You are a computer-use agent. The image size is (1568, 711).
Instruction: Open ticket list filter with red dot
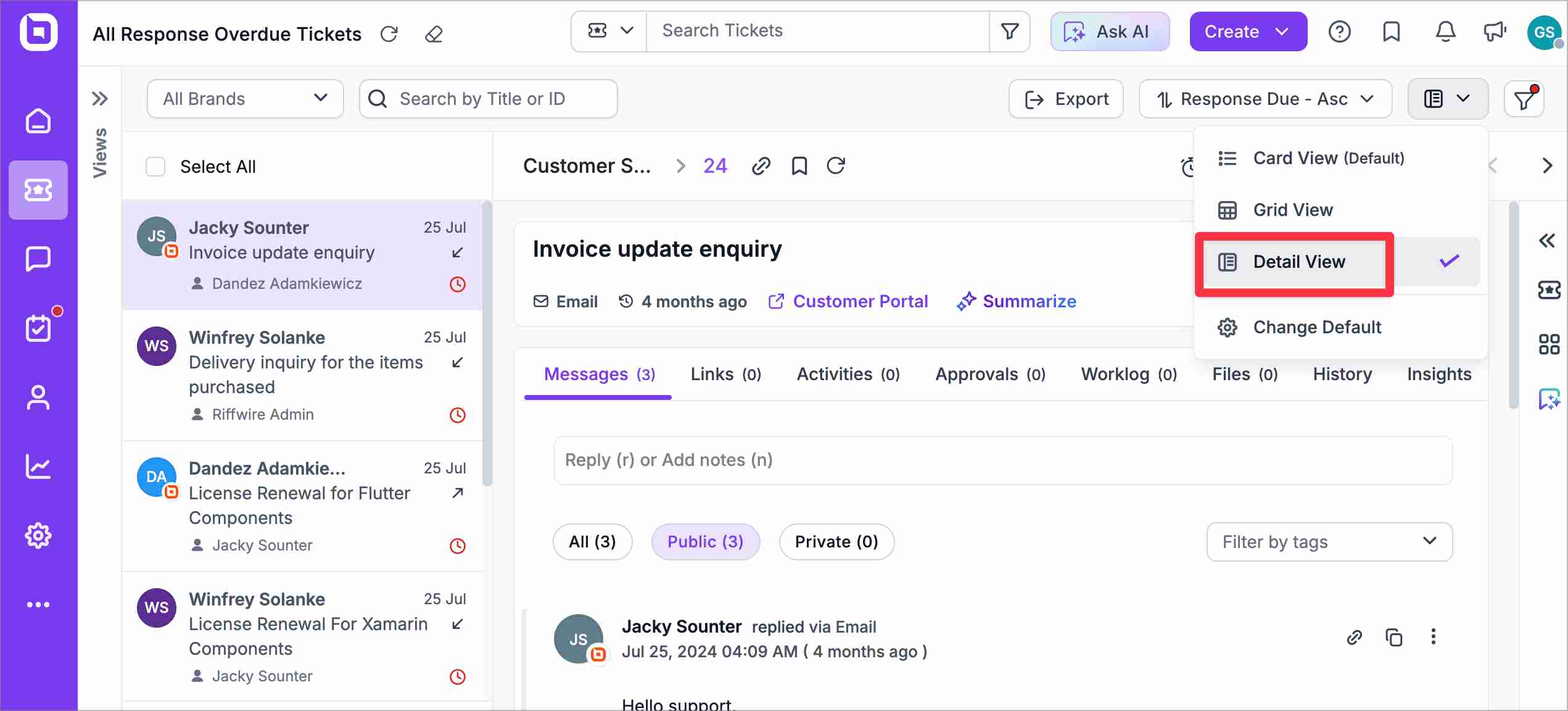pos(1524,99)
